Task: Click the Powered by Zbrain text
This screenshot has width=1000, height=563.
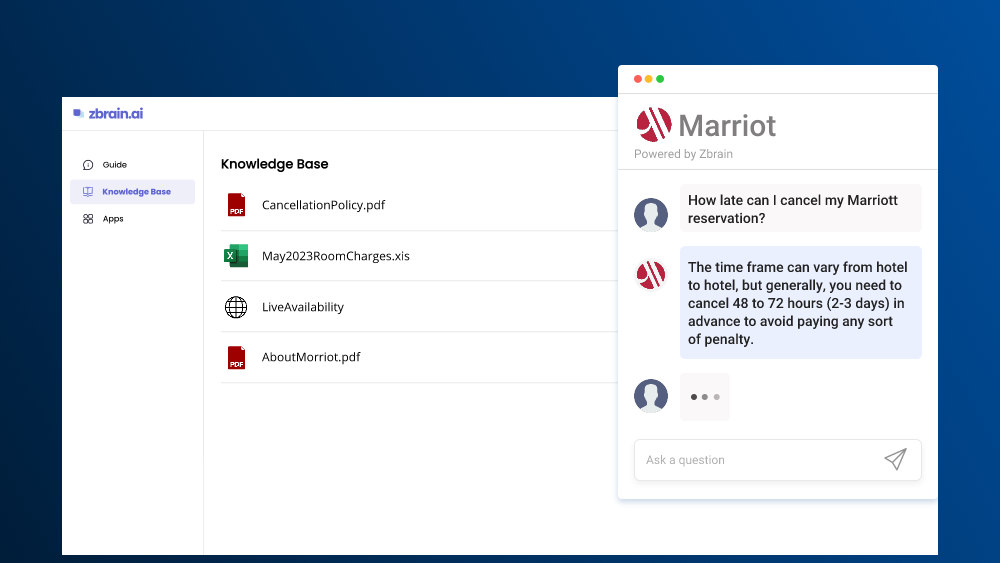Action: (683, 154)
